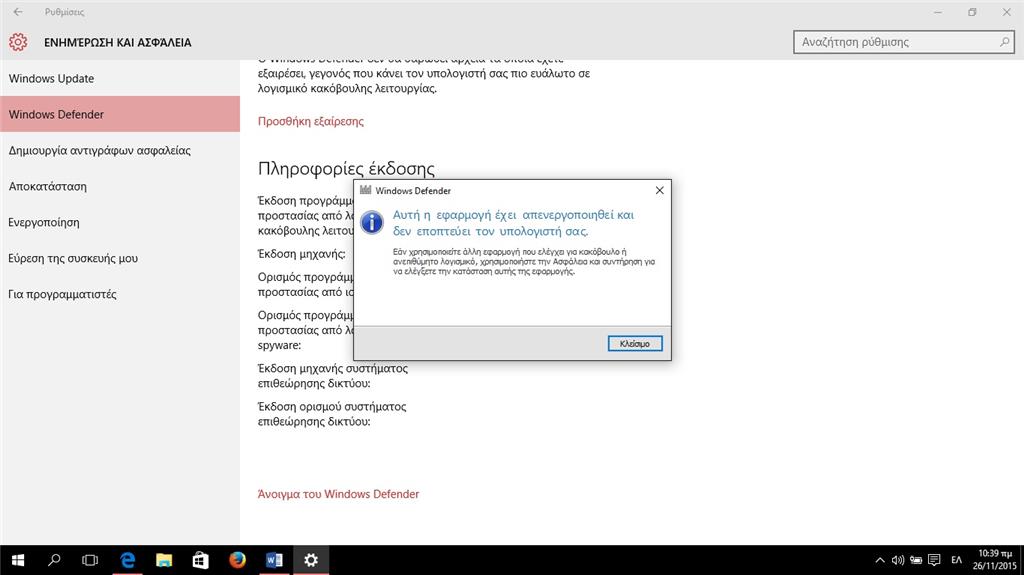
Task: Switch to Word in taskbar
Action: coord(274,560)
